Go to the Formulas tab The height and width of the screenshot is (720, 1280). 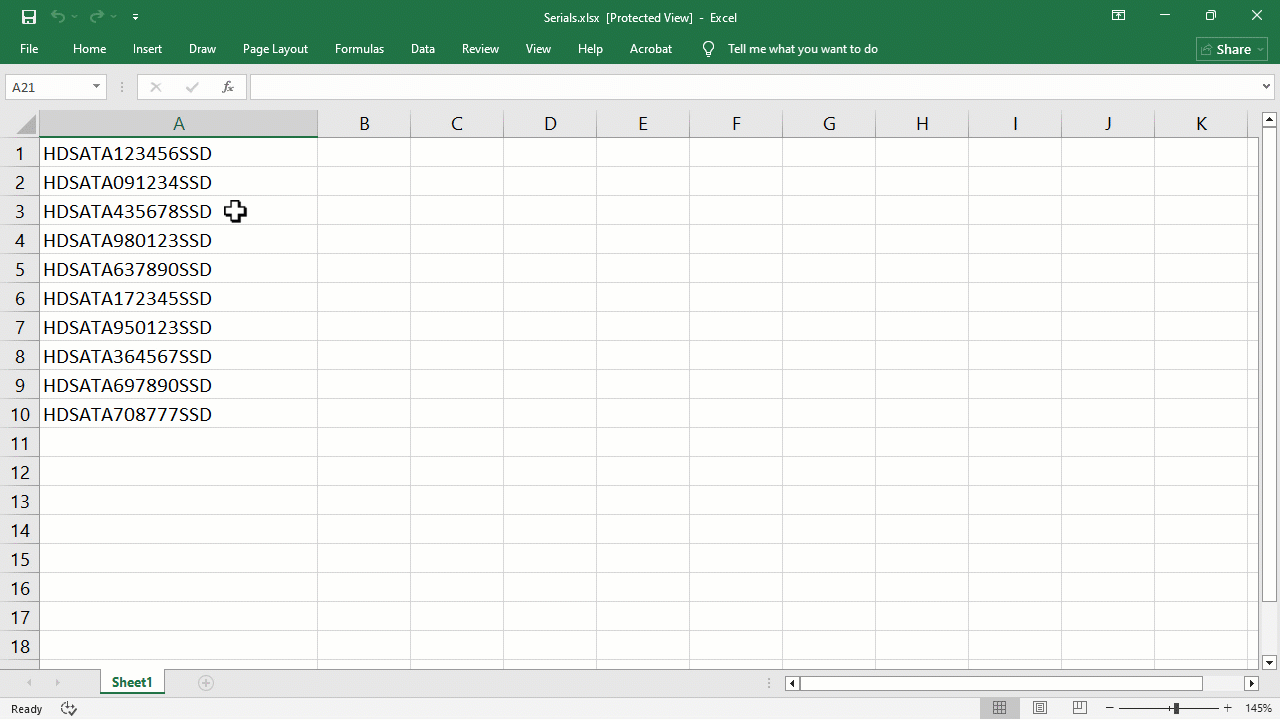tap(359, 49)
